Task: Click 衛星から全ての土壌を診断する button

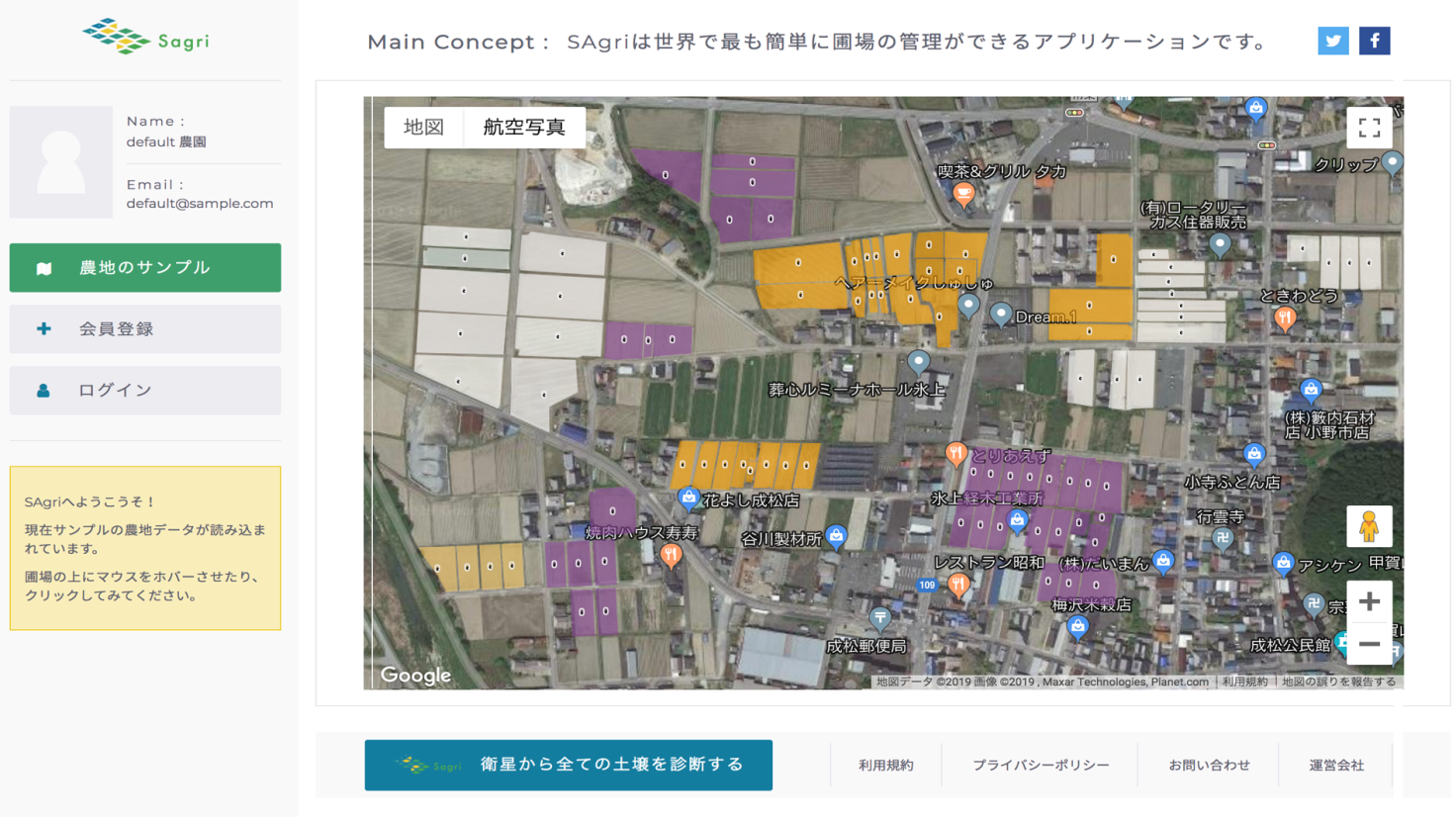Action: (x=568, y=765)
